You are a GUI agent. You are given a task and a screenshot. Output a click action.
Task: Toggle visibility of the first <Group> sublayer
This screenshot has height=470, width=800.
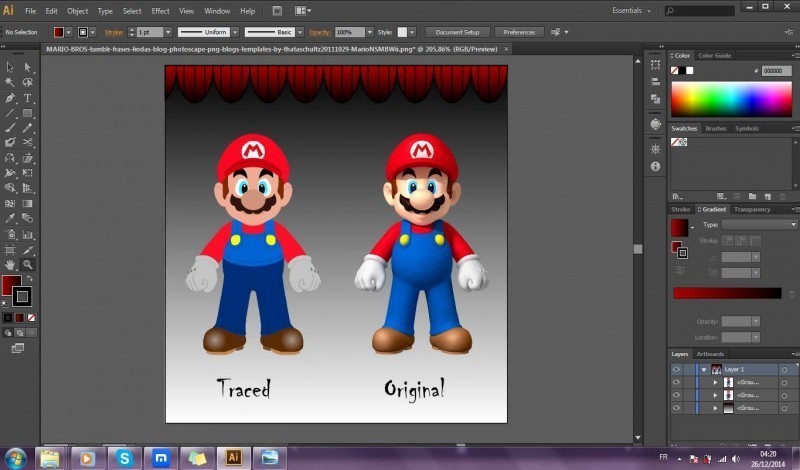click(676, 382)
